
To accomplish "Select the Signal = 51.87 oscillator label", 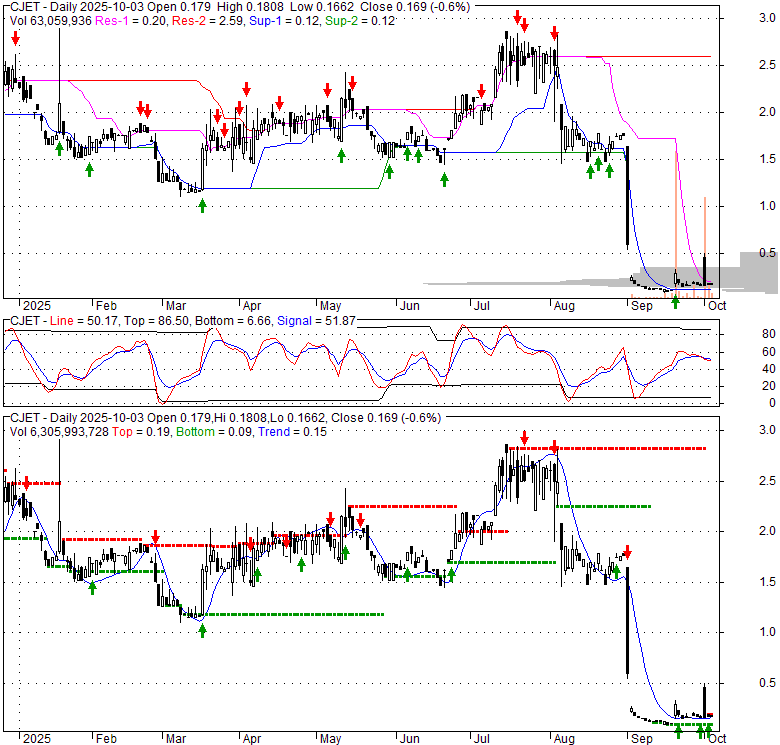I will pos(316,321).
